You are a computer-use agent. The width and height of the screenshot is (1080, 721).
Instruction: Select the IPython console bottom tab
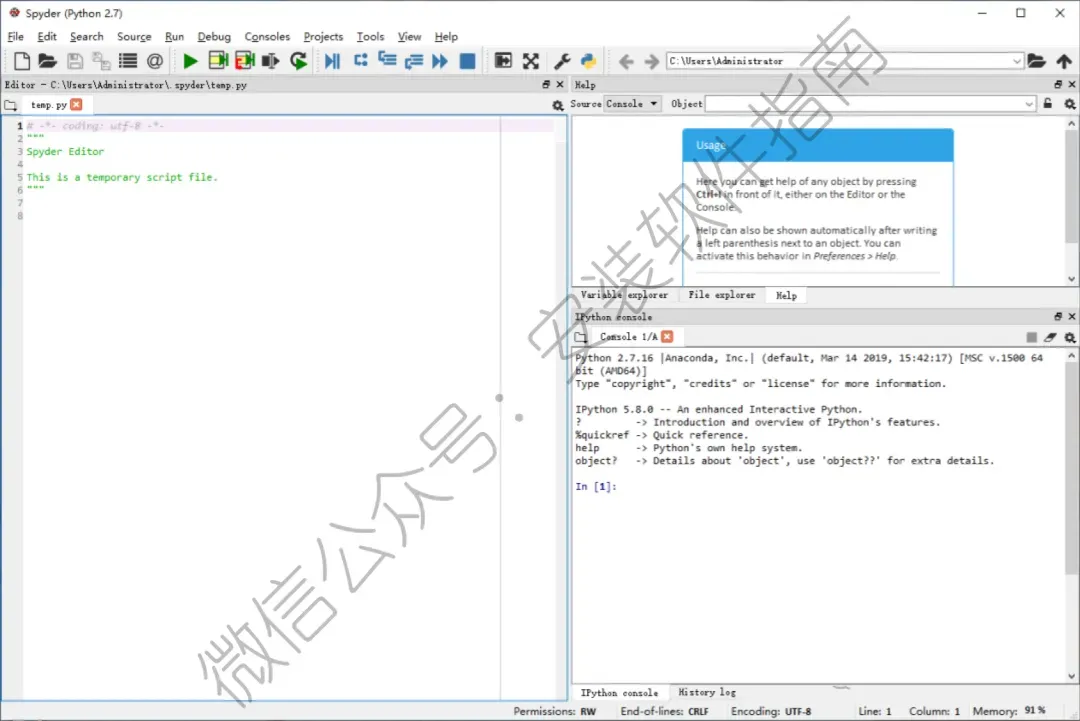pos(619,693)
